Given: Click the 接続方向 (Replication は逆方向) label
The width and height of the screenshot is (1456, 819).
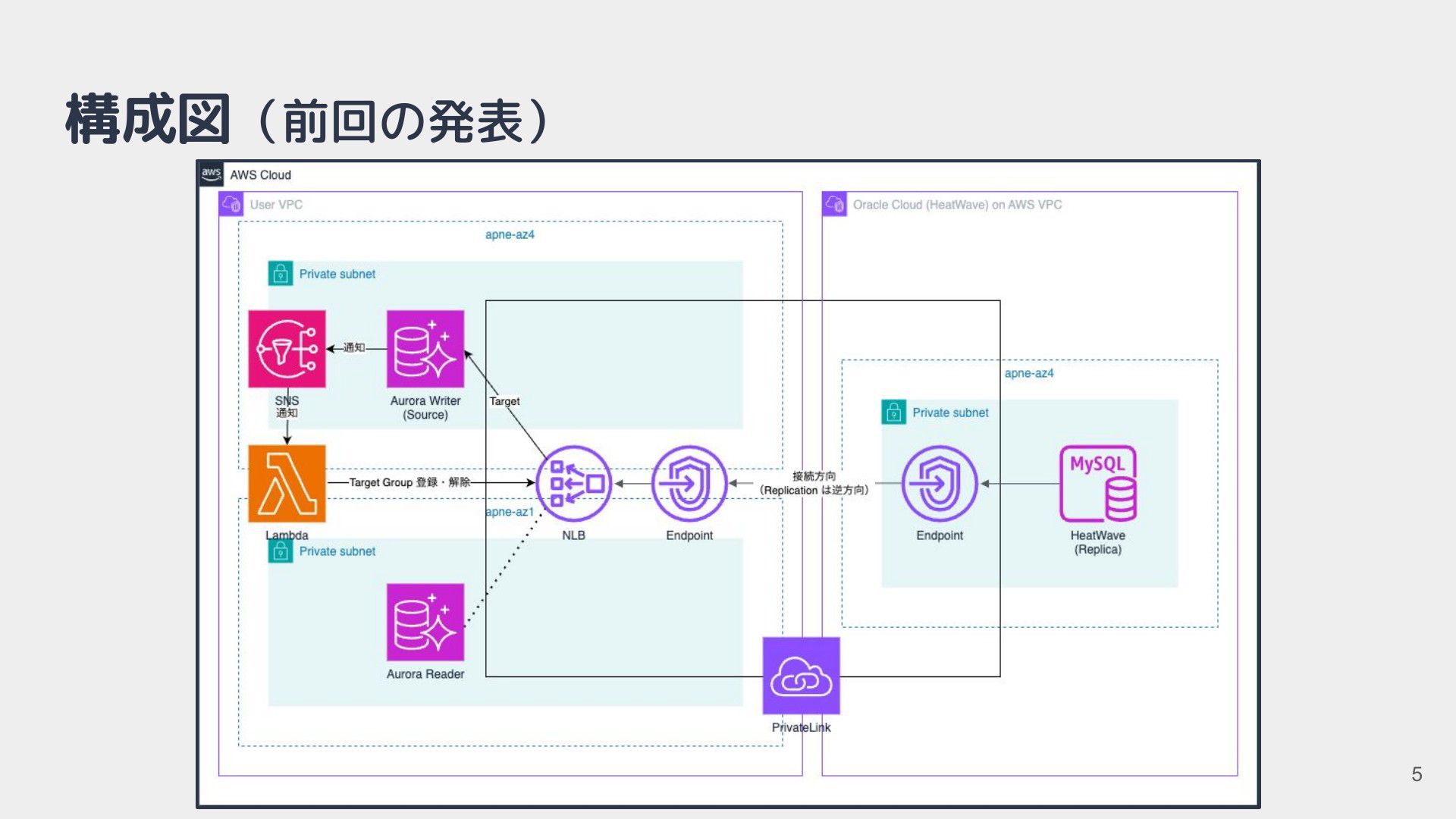Looking at the screenshot, I should tap(814, 483).
